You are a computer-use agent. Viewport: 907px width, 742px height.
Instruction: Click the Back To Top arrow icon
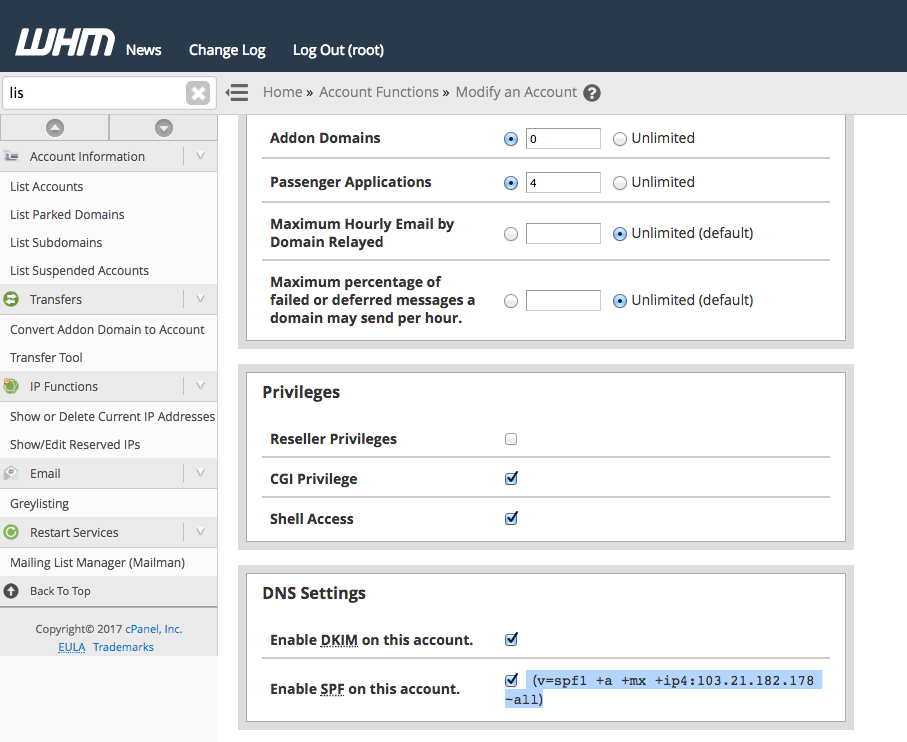(x=11, y=591)
